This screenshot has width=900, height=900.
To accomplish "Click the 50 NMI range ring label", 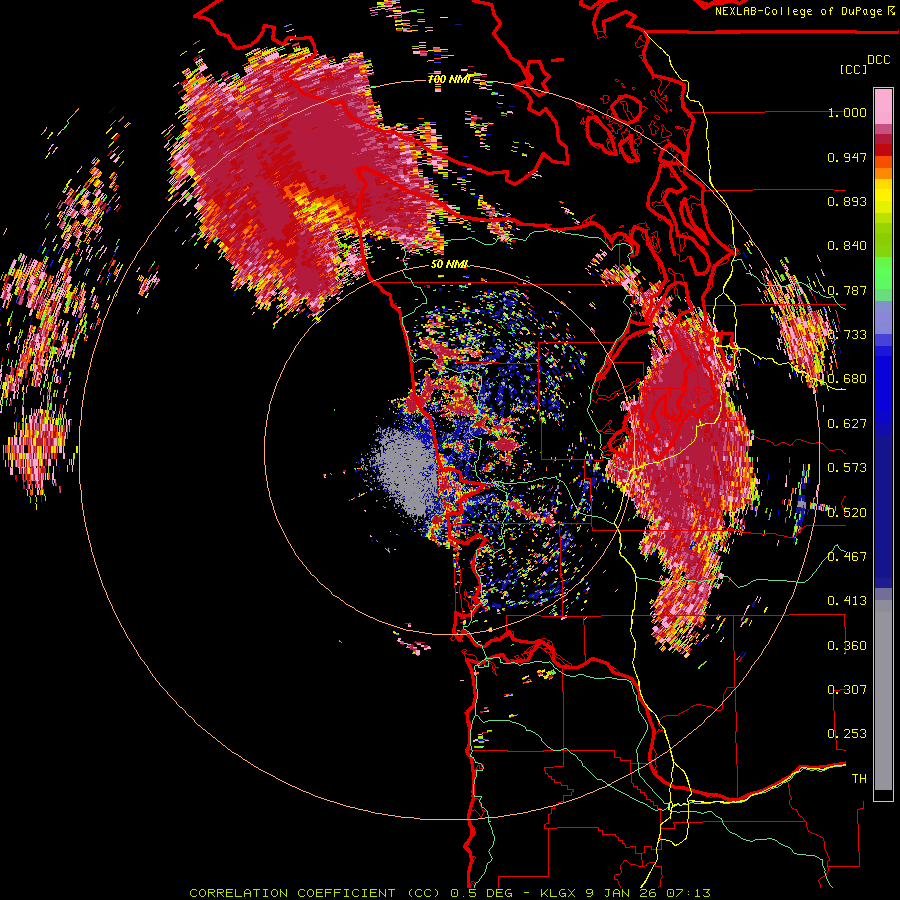I will (449, 265).
